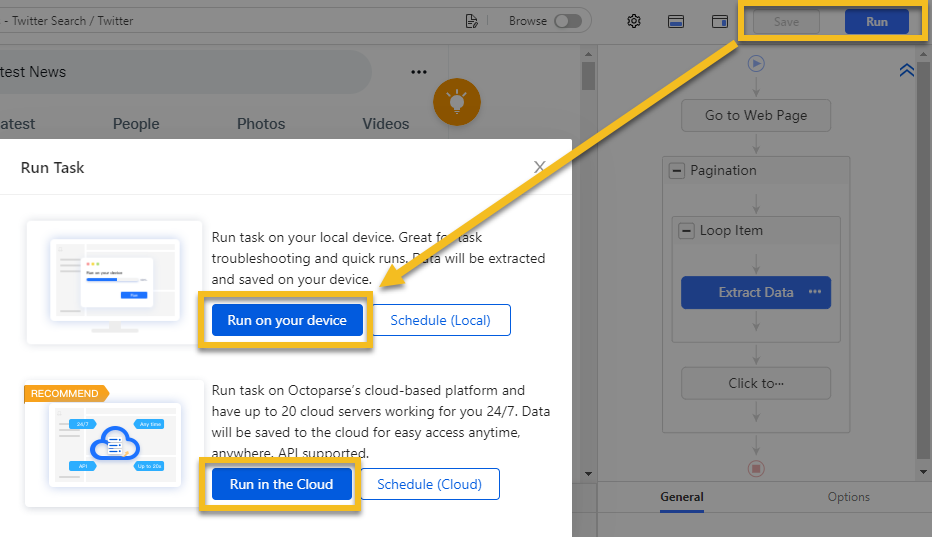This screenshot has width=932, height=537.
Task: Switch to the Options tab
Action: coord(848,497)
